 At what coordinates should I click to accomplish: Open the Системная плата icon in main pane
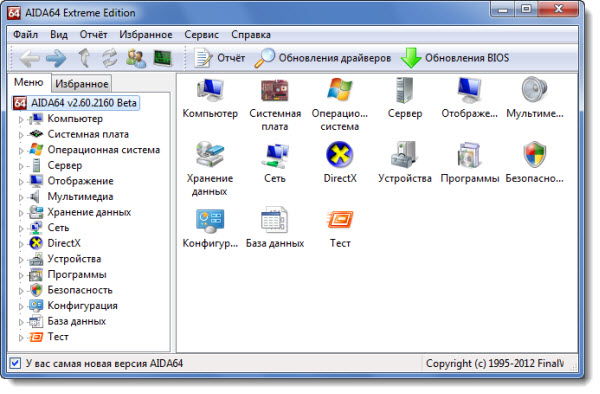275,91
